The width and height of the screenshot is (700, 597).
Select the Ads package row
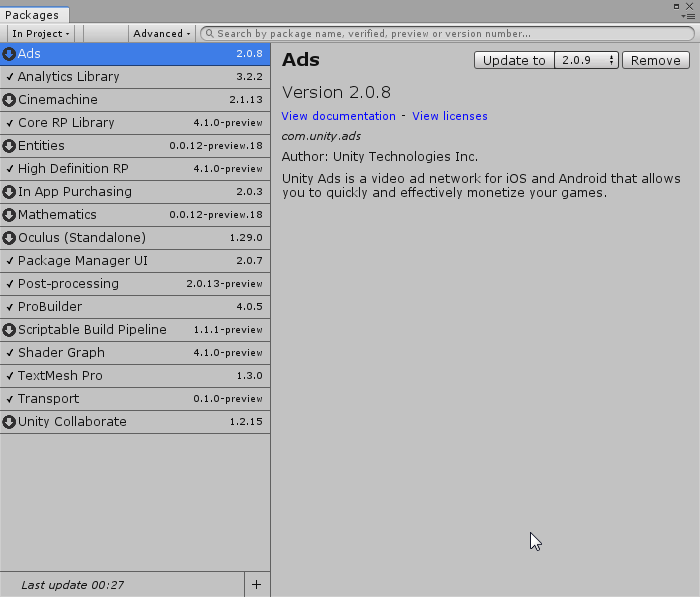click(x=135, y=54)
